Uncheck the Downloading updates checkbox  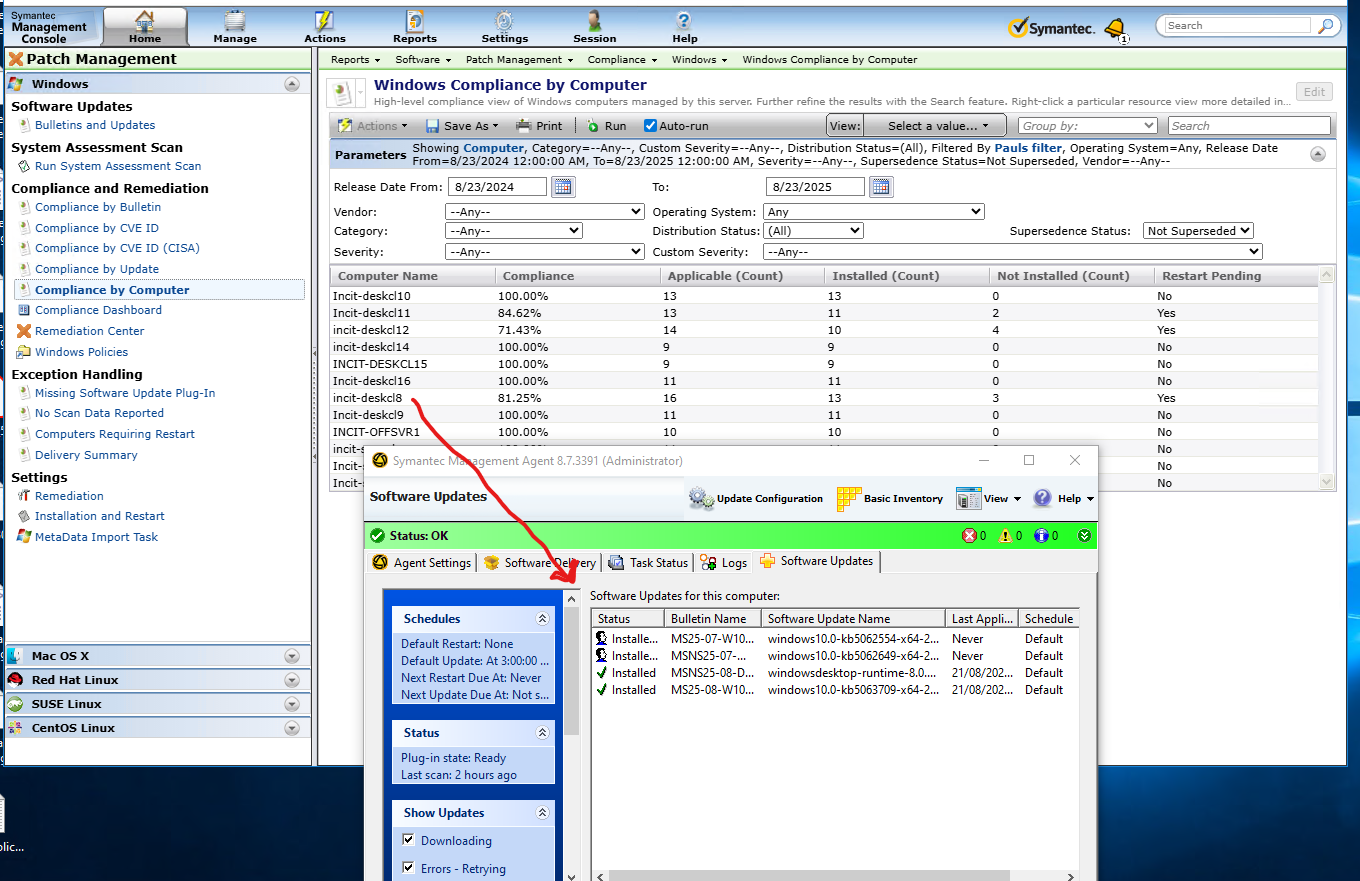click(408, 840)
